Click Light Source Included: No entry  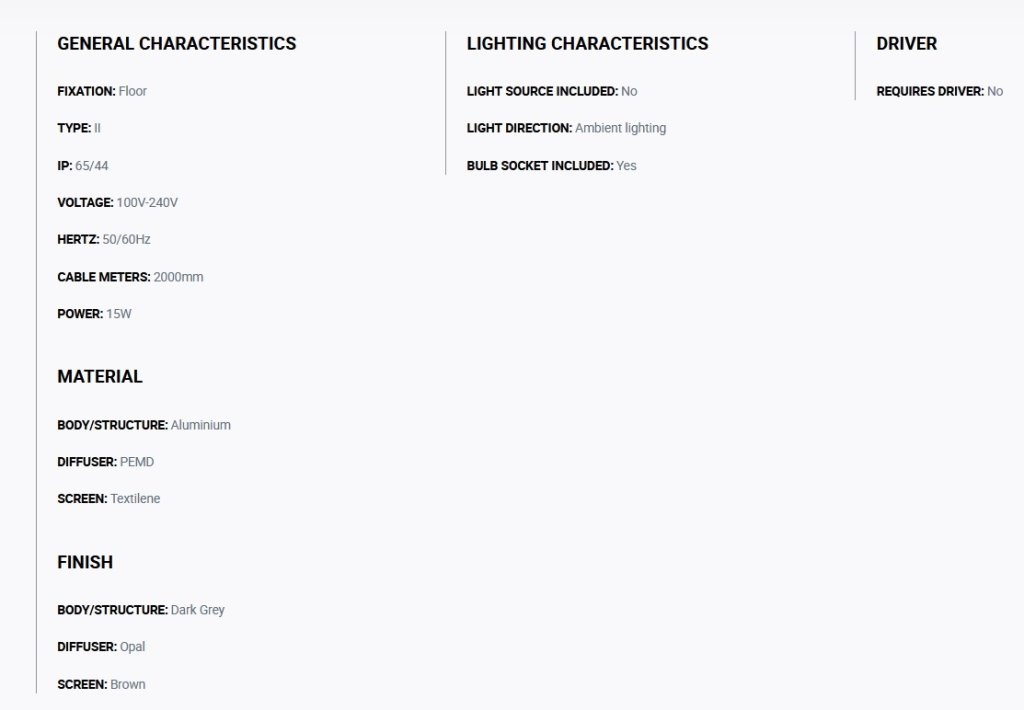pyautogui.click(x=552, y=91)
